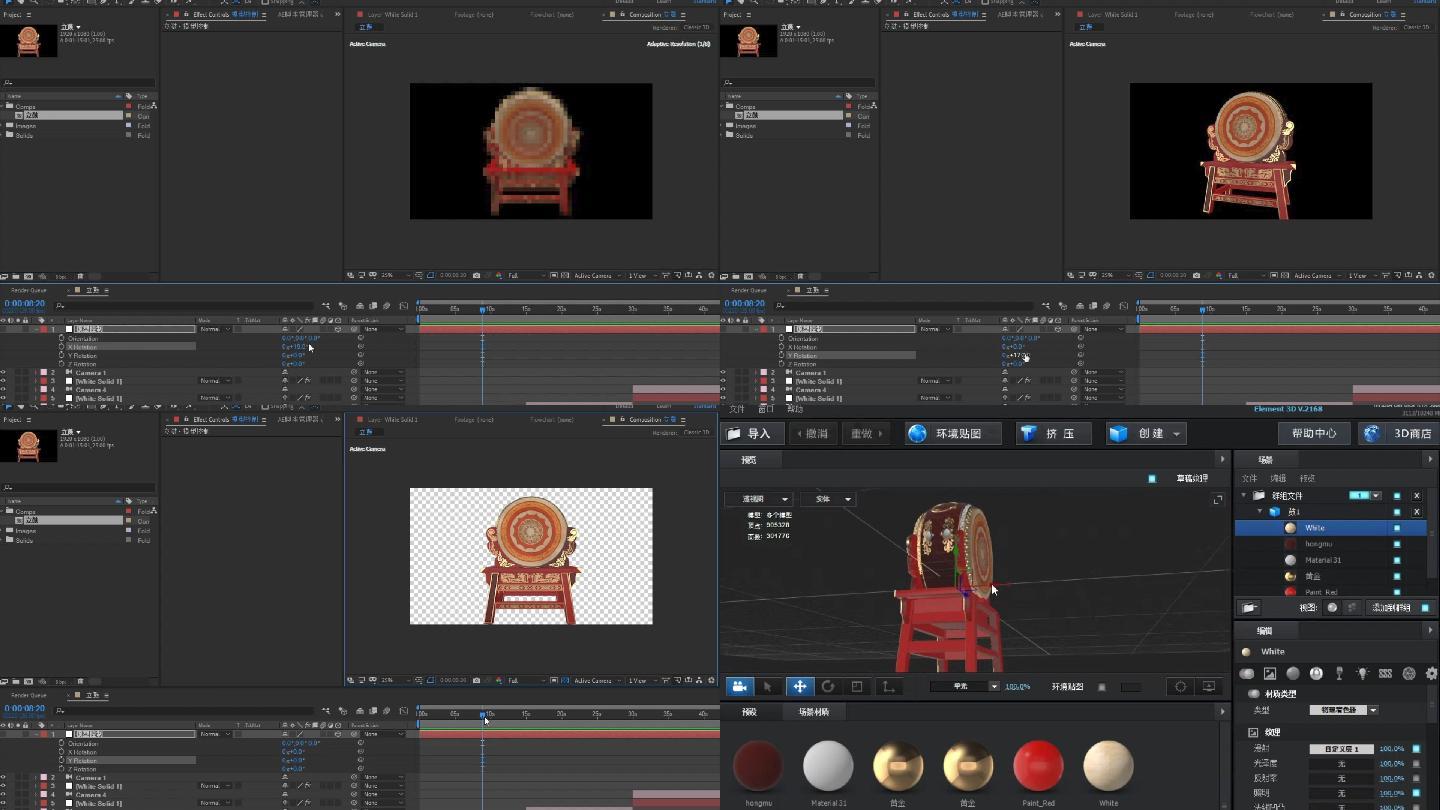Open the Full resolution dropdown in top-left AE viewer
Screen dimensions: 1440x810
click(x=527, y=275)
